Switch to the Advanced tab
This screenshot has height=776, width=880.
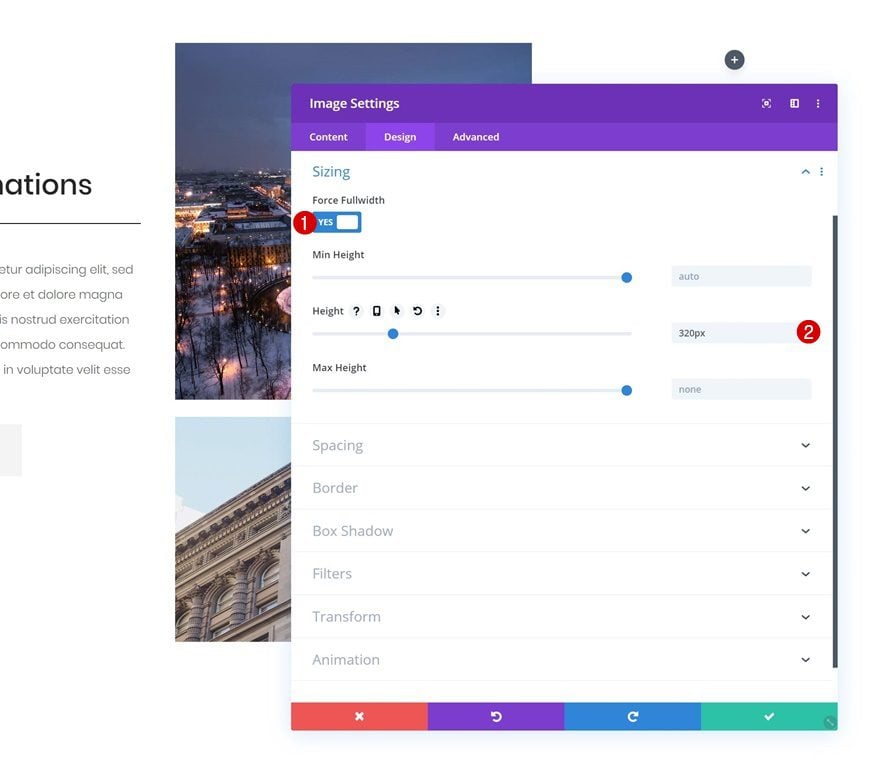click(476, 137)
